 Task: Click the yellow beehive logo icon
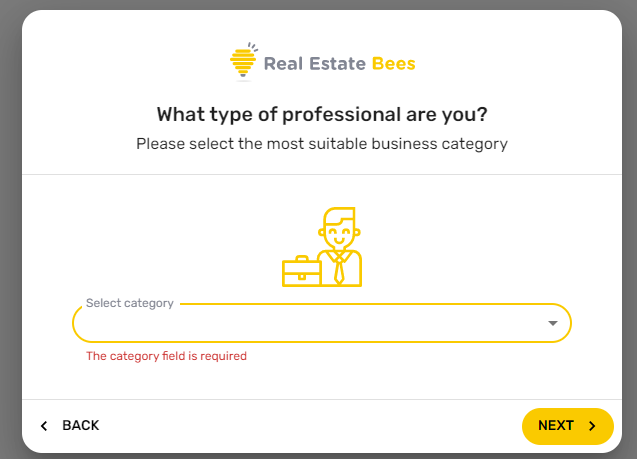243,62
